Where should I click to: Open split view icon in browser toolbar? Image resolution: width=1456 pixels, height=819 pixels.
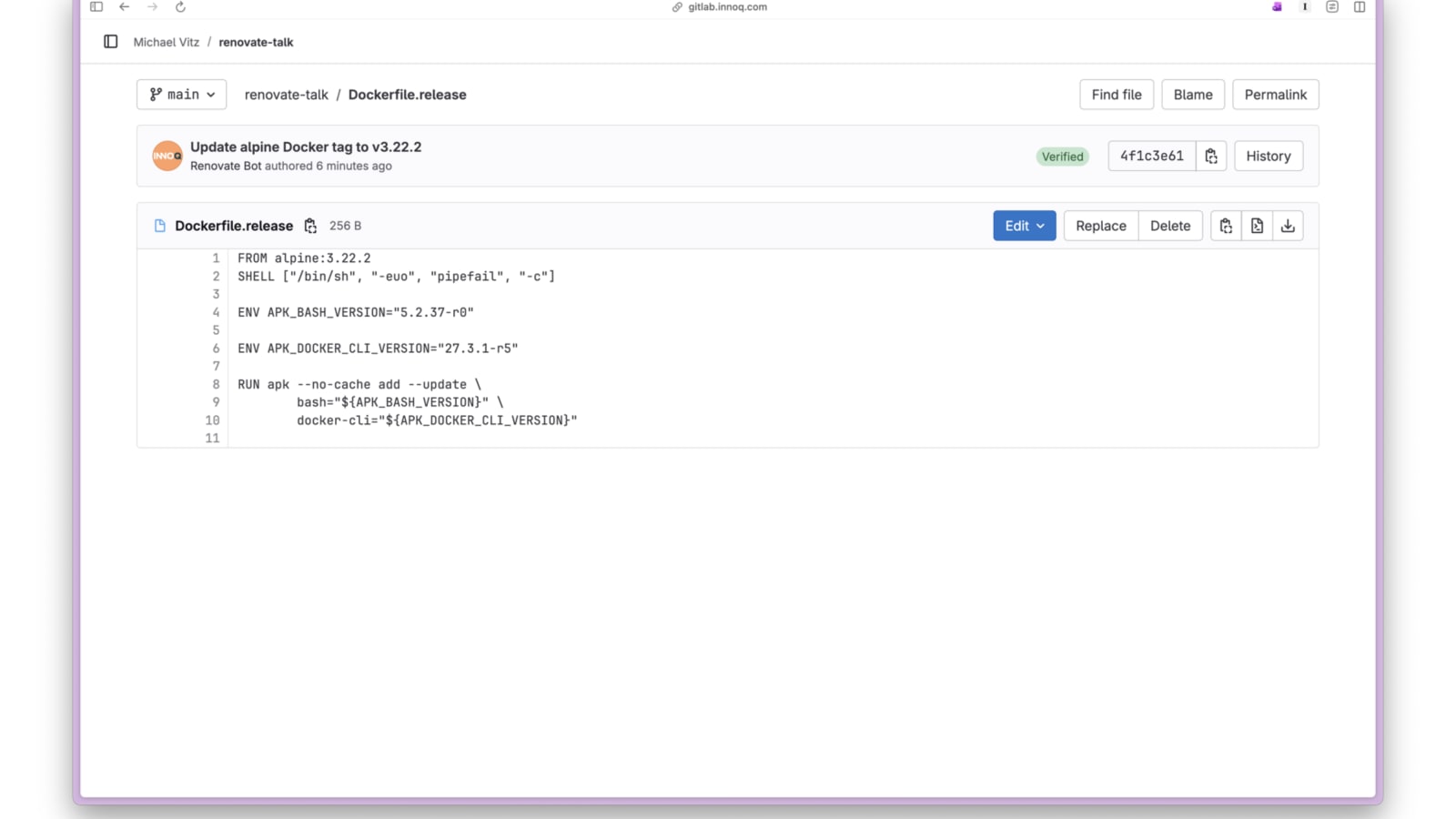click(x=1360, y=7)
